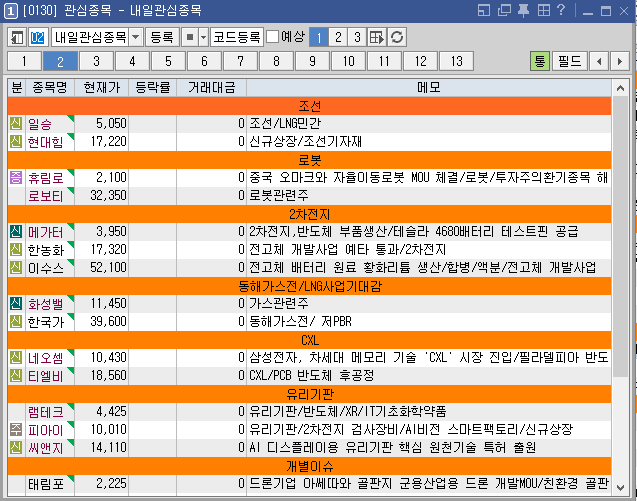Sort by 거래대금 column header

(x=212, y=87)
